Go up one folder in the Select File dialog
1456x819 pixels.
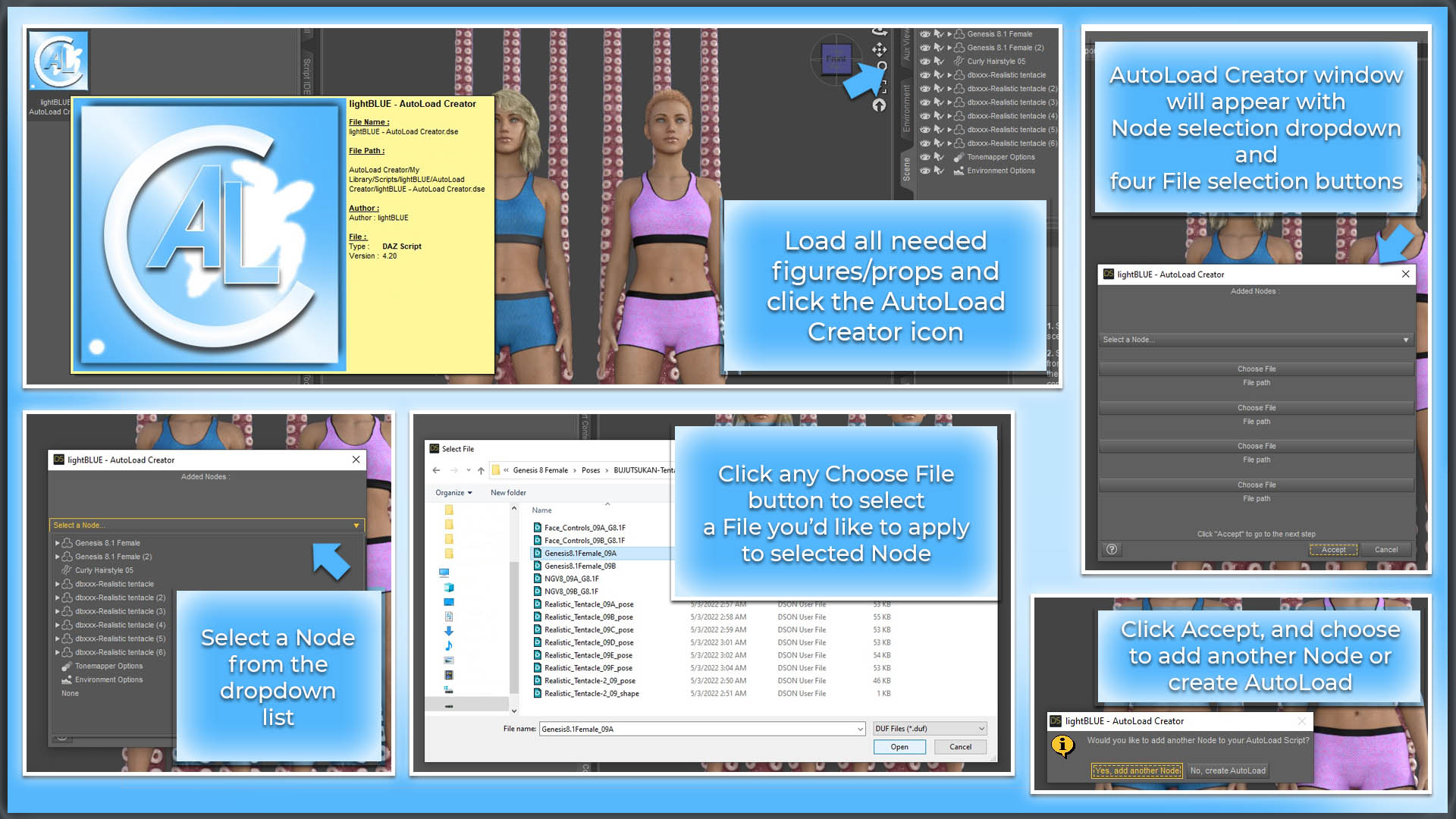(x=481, y=470)
